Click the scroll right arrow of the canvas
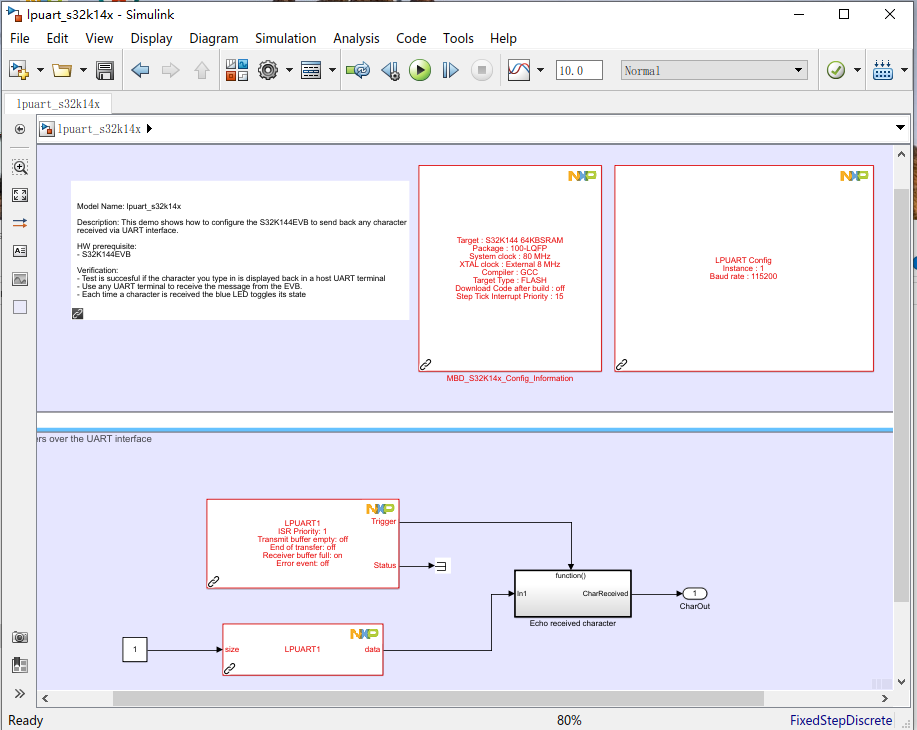The image size is (917, 730). pyautogui.click(x=885, y=698)
